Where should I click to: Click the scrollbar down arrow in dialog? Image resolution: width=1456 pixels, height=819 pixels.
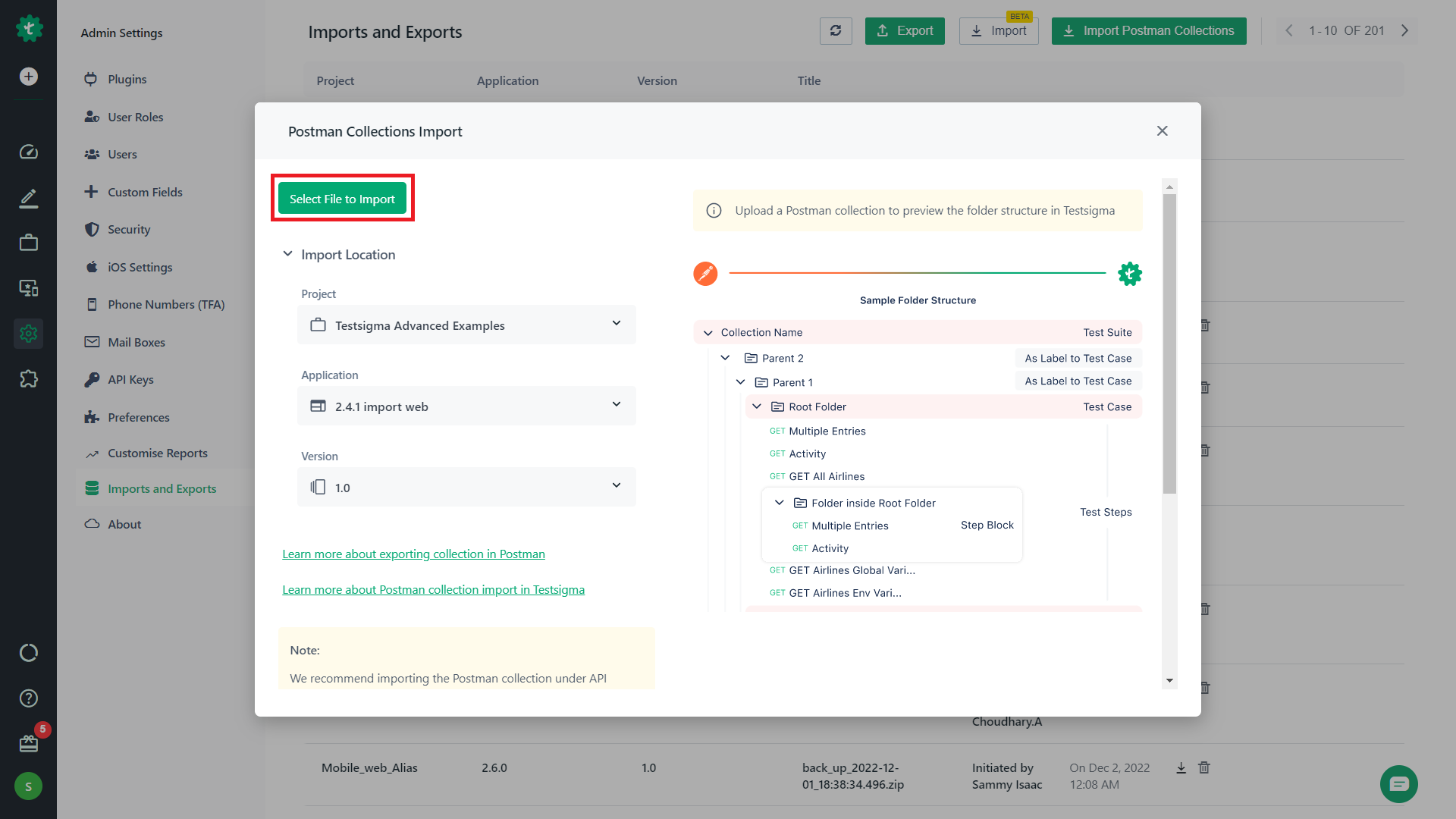pos(1169,680)
